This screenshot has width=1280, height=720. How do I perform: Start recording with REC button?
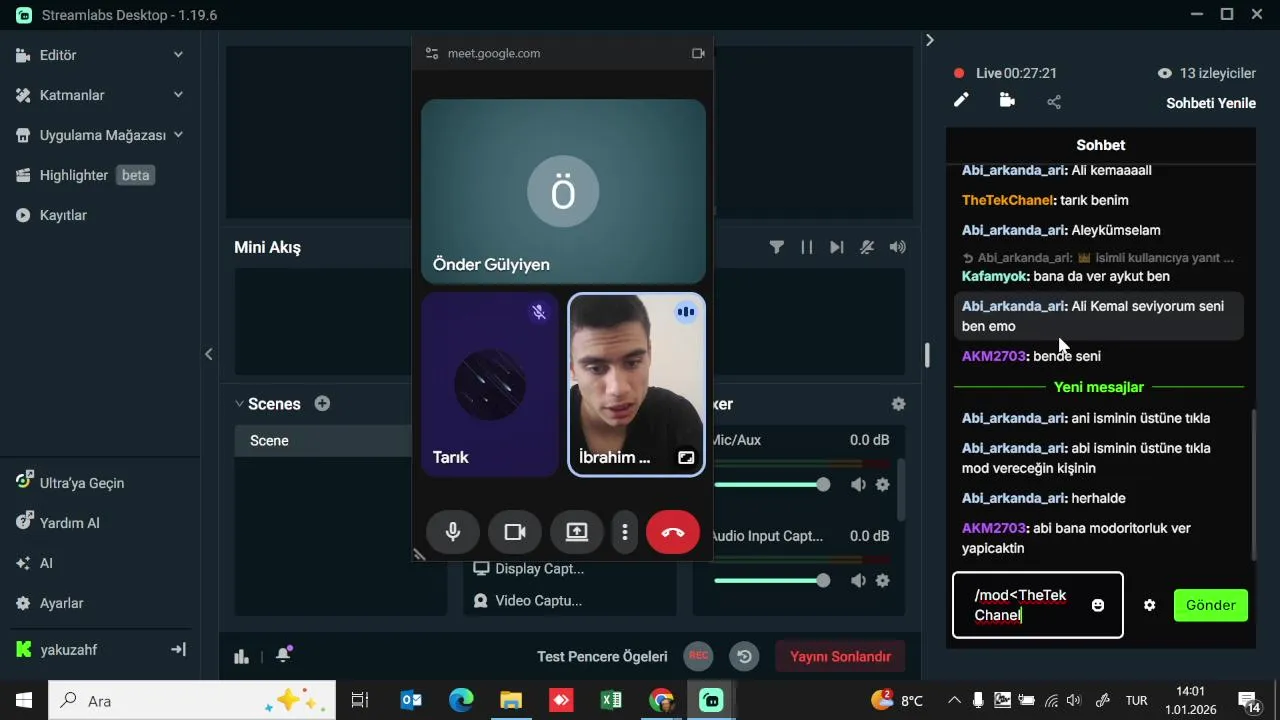tap(698, 656)
